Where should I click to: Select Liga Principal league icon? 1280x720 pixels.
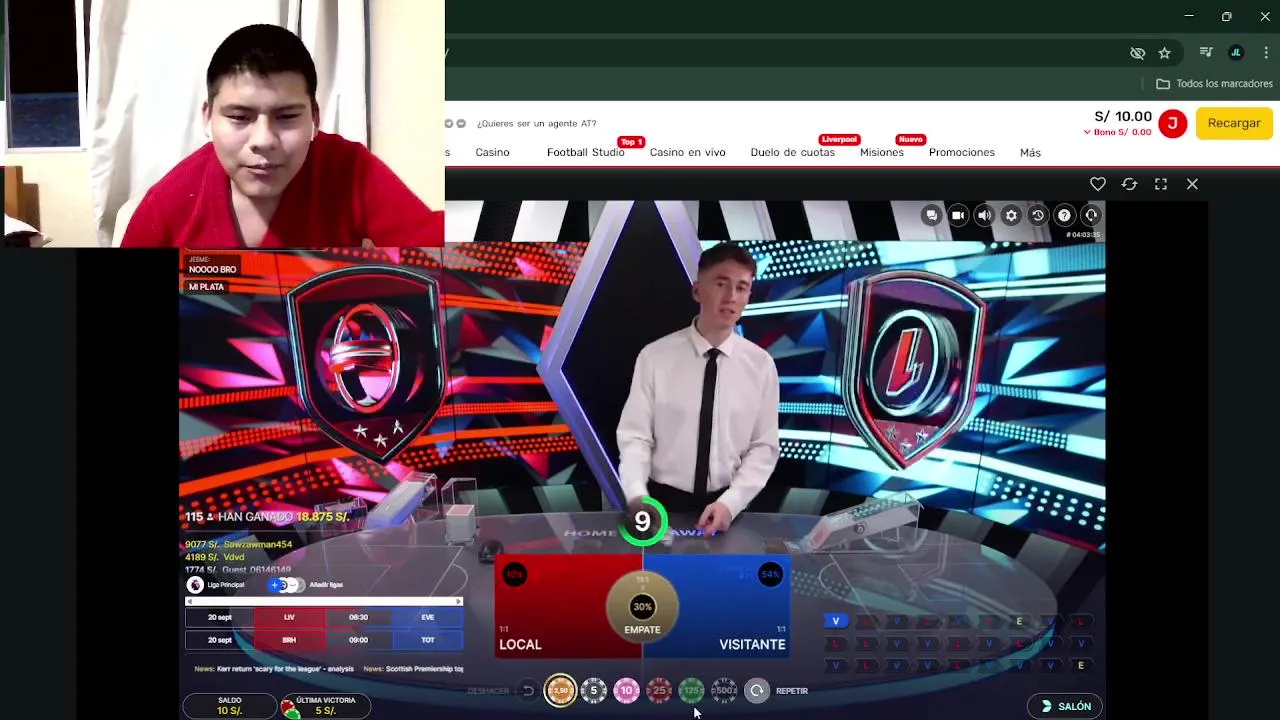pyautogui.click(x=195, y=585)
